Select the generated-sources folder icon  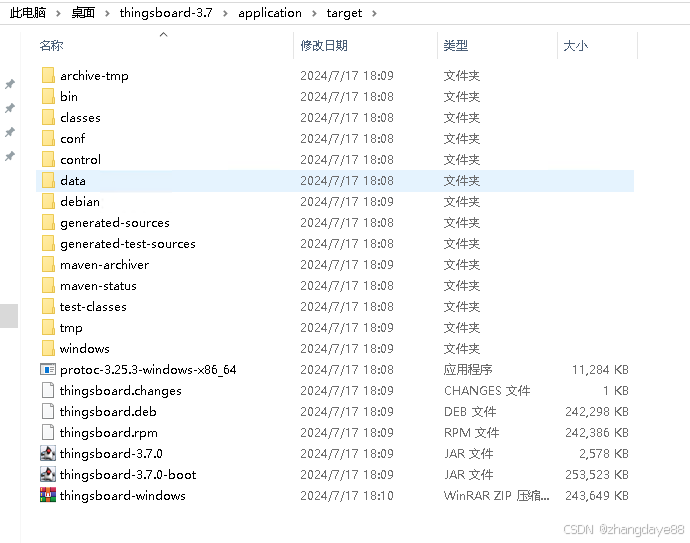coord(48,223)
